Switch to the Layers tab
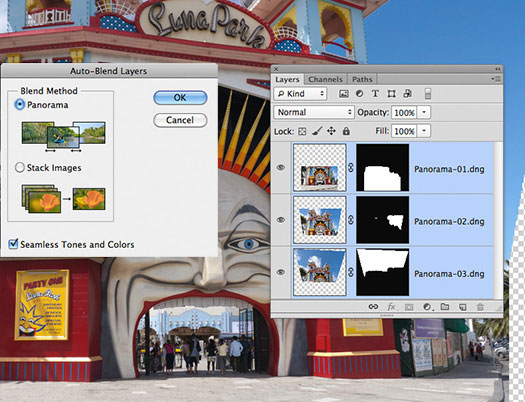 [x=287, y=80]
